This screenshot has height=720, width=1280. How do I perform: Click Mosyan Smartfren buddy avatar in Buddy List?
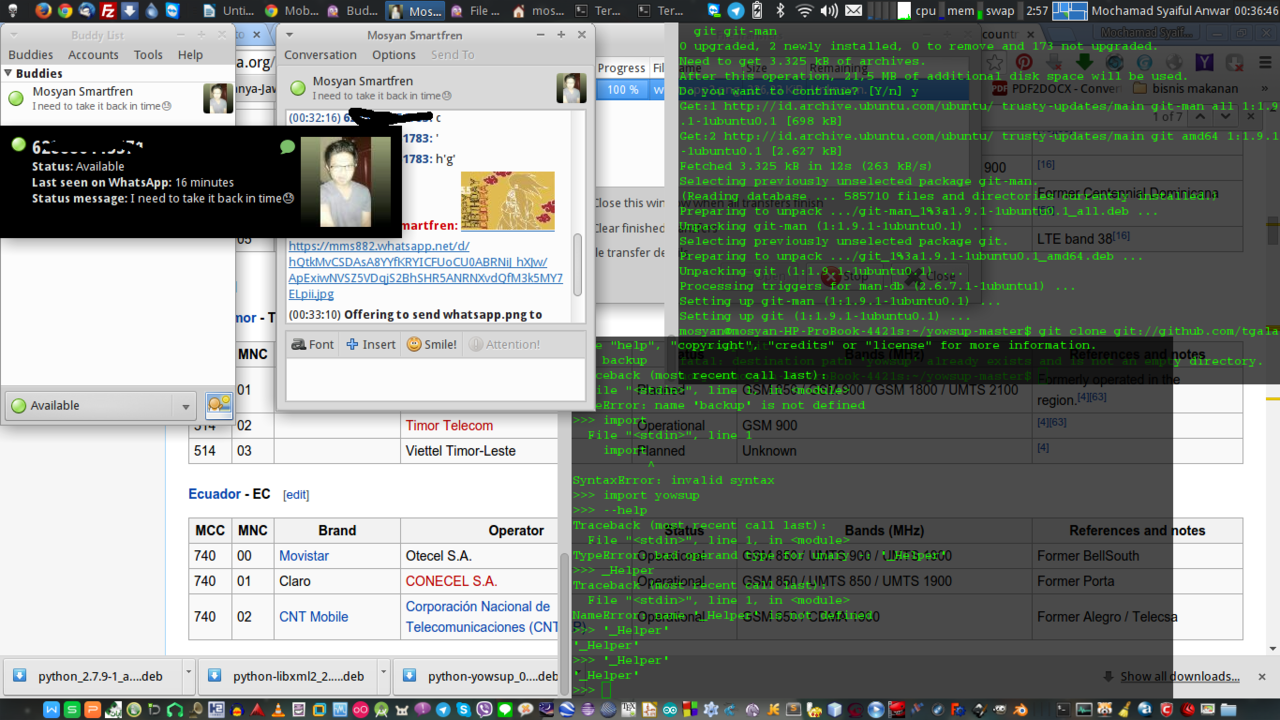218,98
